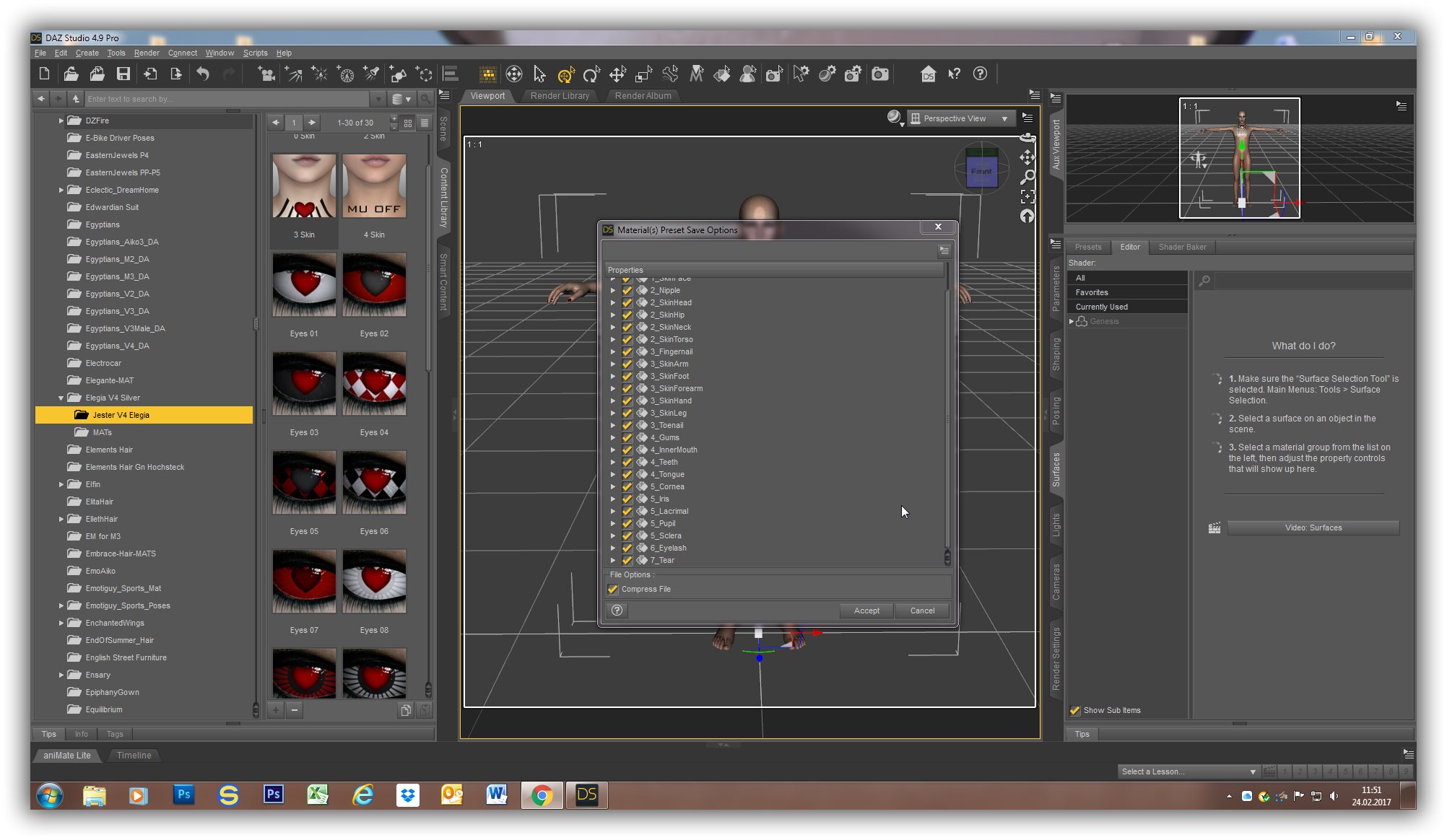Select the Rotate tool icon

pyautogui.click(x=591, y=74)
